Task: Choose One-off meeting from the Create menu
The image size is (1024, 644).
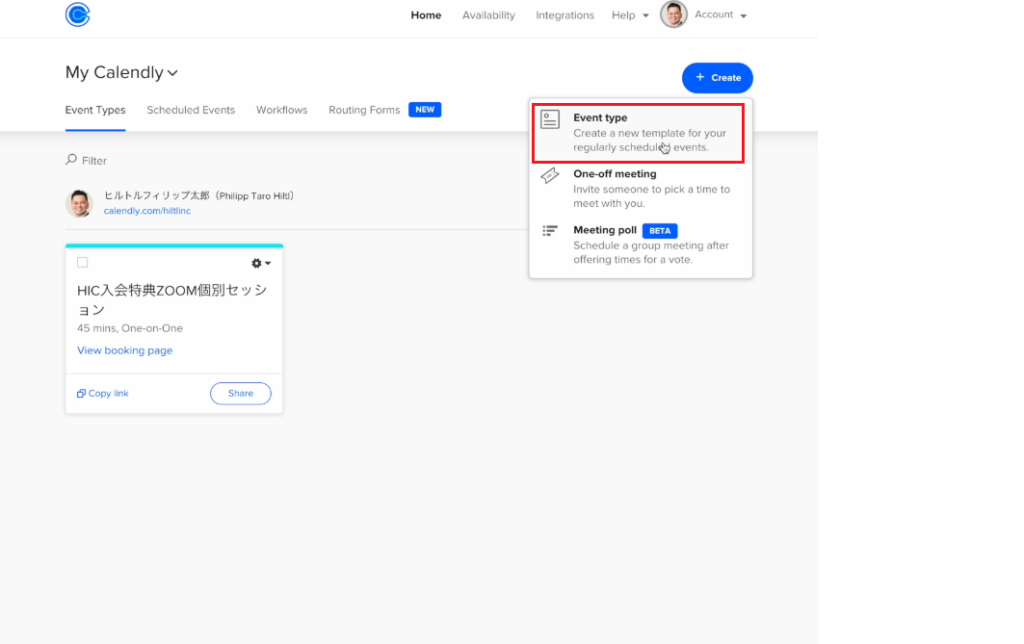Action: [x=641, y=189]
